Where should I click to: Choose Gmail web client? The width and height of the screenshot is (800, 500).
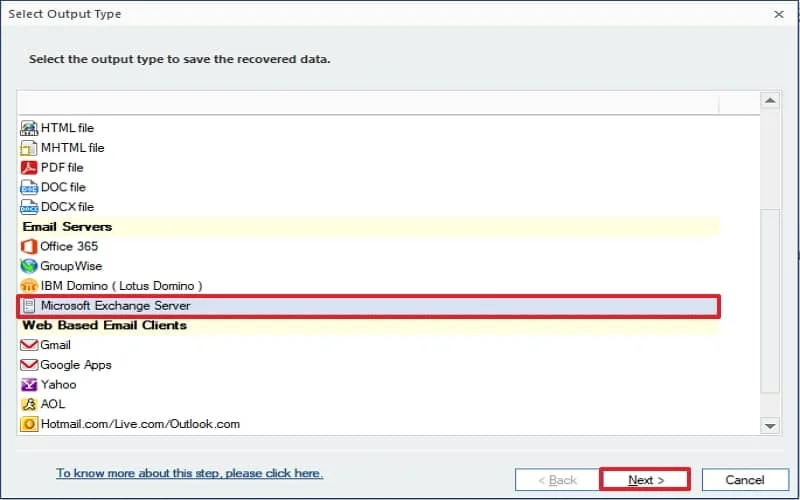coord(55,345)
